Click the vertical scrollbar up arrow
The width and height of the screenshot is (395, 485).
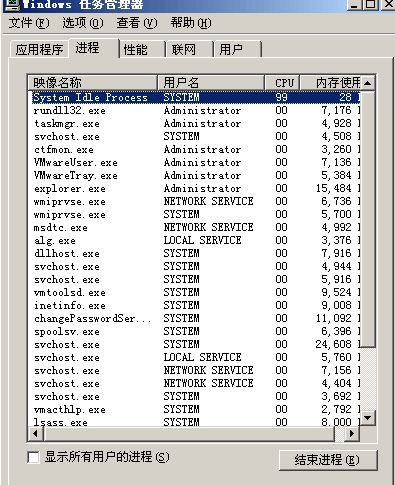[x=368, y=83]
